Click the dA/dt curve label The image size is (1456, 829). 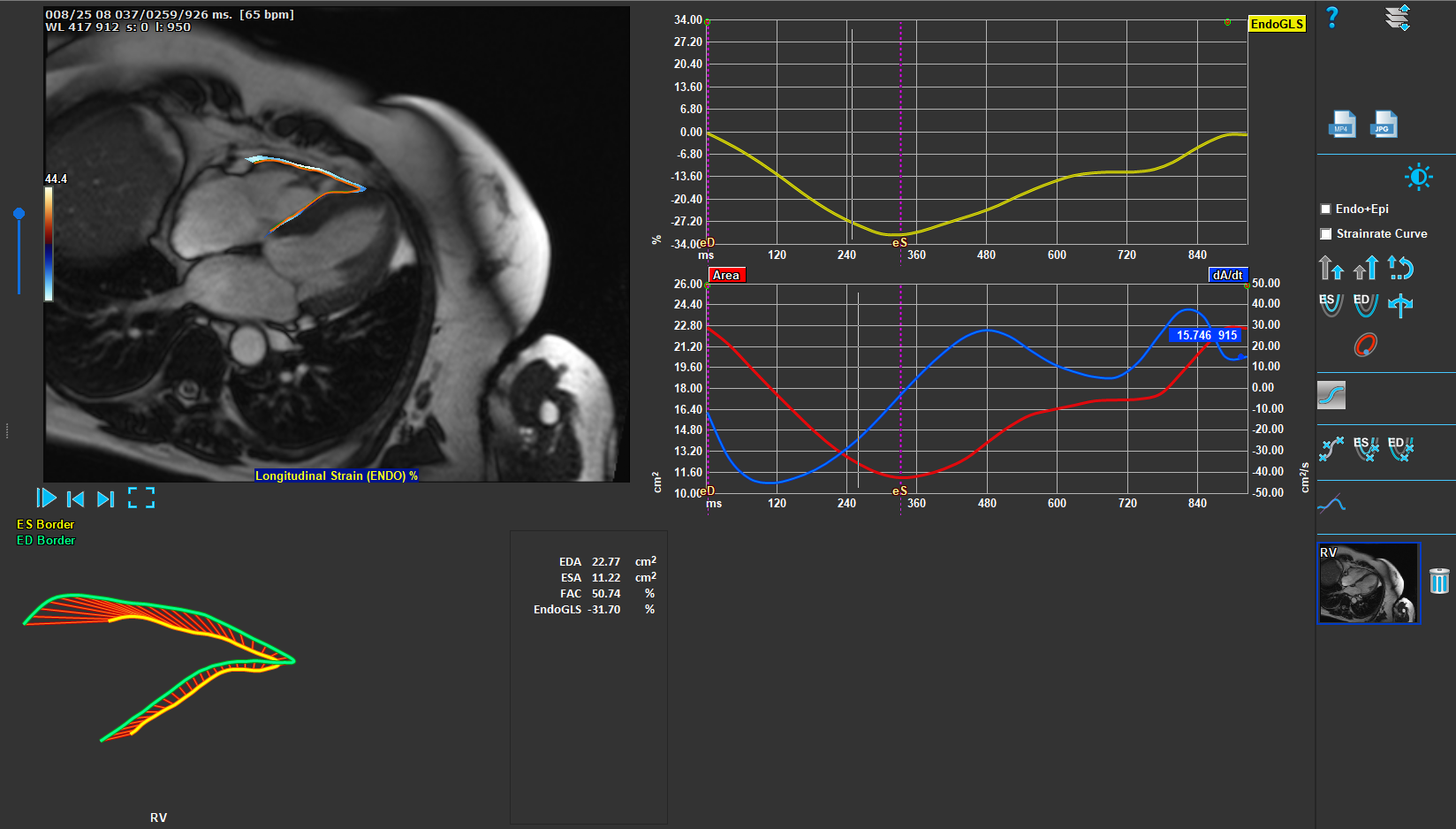click(1227, 275)
